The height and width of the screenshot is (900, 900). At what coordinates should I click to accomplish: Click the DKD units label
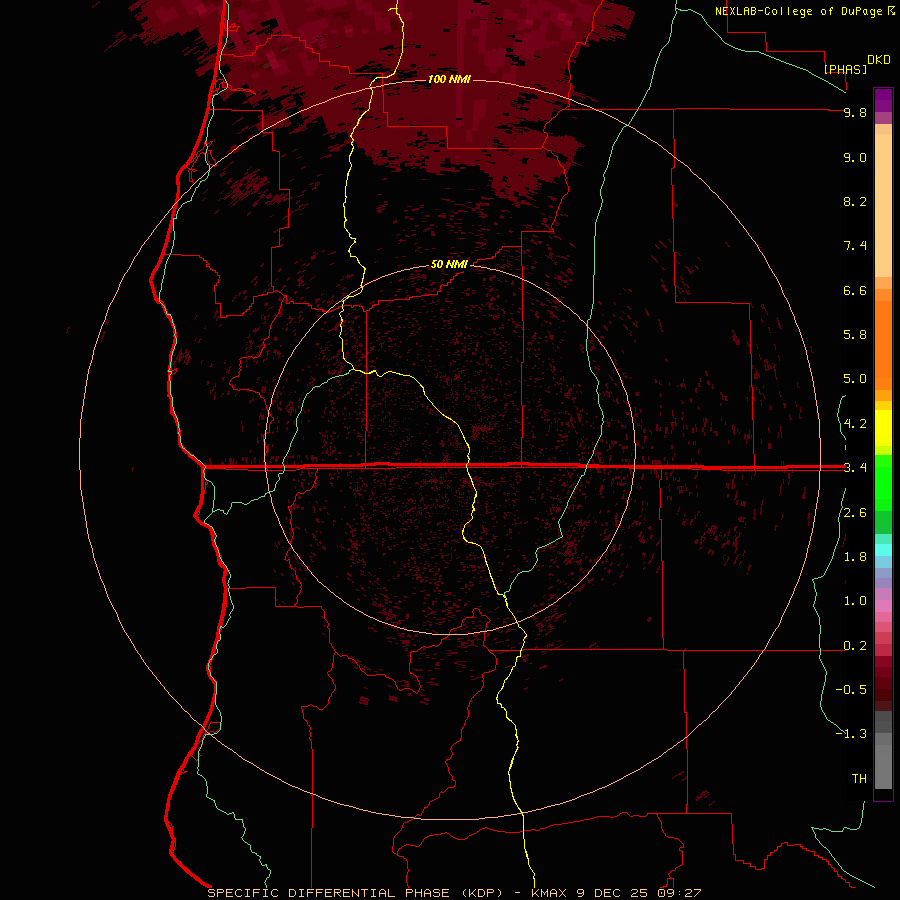(879, 60)
